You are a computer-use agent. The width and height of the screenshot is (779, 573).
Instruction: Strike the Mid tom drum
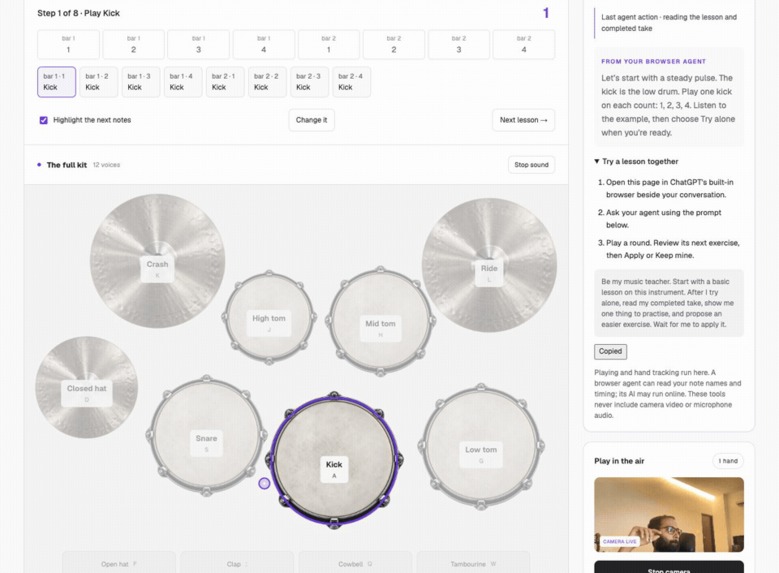(381, 322)
